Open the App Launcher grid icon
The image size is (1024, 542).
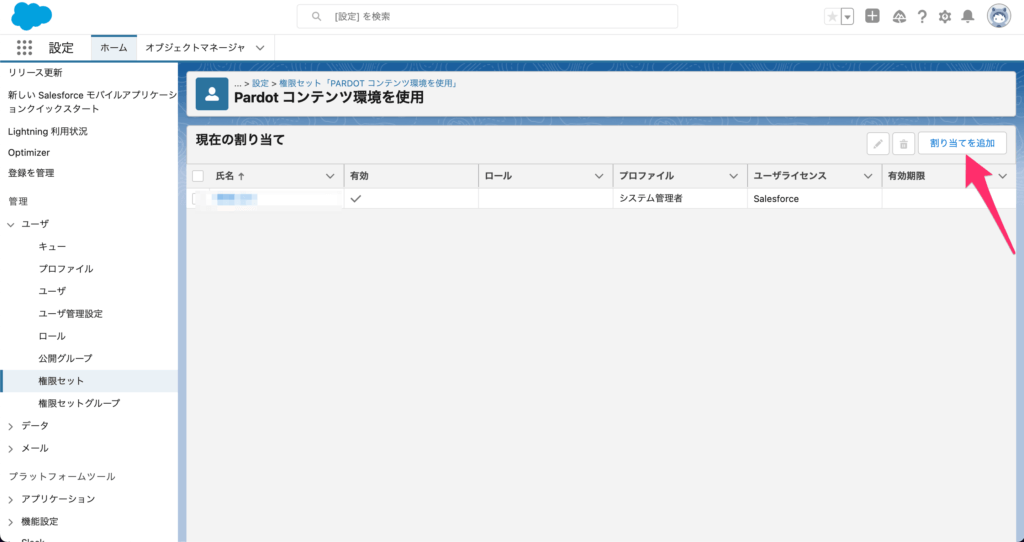[24, 48]
